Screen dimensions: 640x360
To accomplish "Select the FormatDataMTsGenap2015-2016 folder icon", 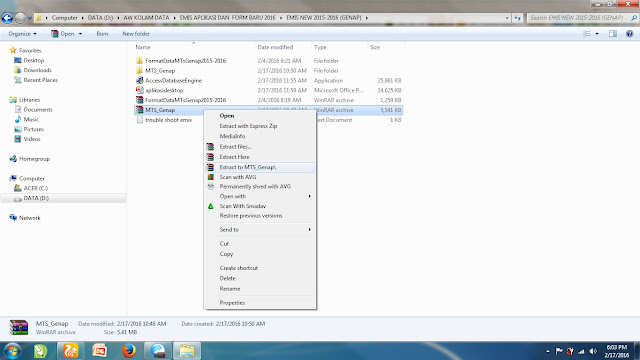I will click(x=140, y=61).
